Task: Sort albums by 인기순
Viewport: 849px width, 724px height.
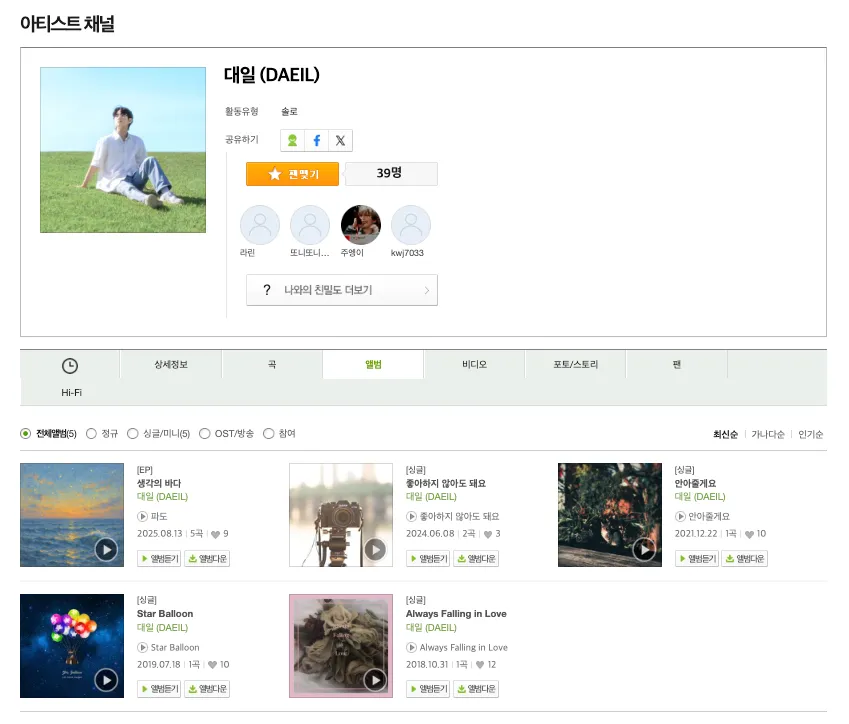Action: (810, 435)
